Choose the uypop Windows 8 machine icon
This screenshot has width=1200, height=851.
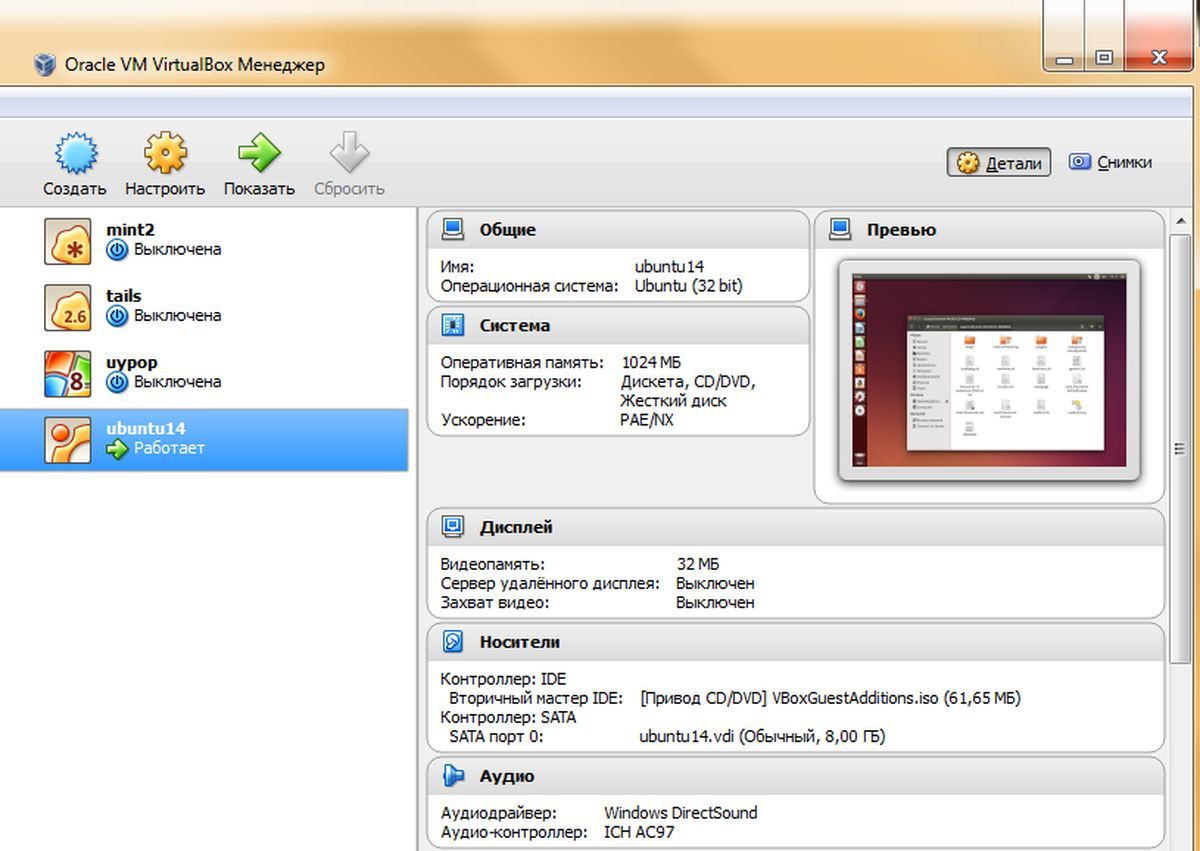tap(68, 373)
